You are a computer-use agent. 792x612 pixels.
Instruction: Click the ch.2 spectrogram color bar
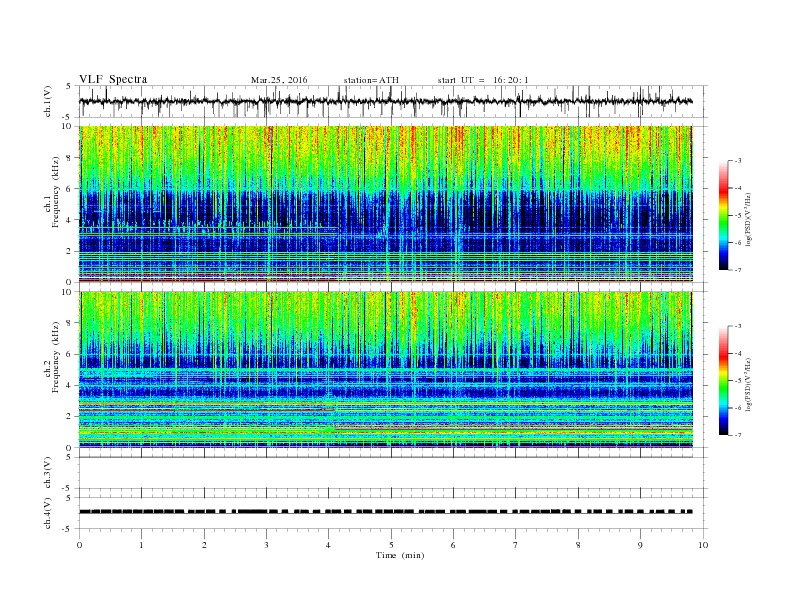[723, 381]
